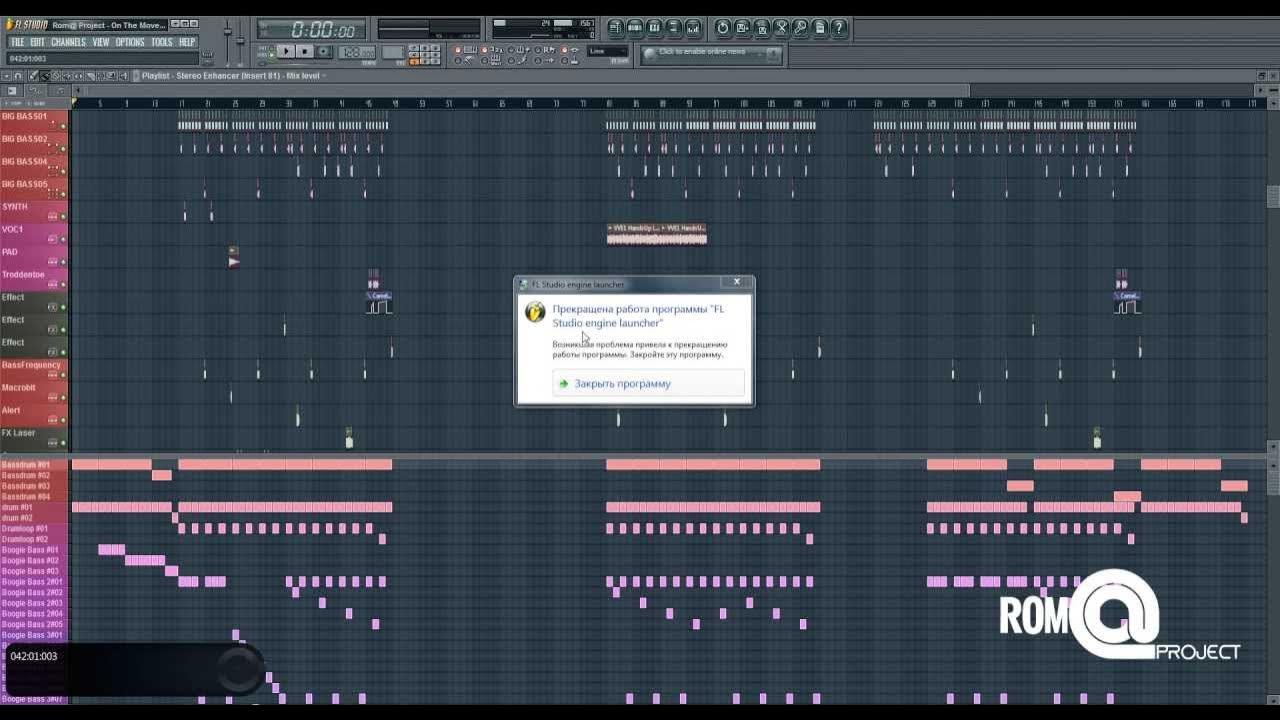The width and height of the screenshot is (1280, 720).
Task: Select the Drumloop #01 pattern row
Action: (34, 528)
